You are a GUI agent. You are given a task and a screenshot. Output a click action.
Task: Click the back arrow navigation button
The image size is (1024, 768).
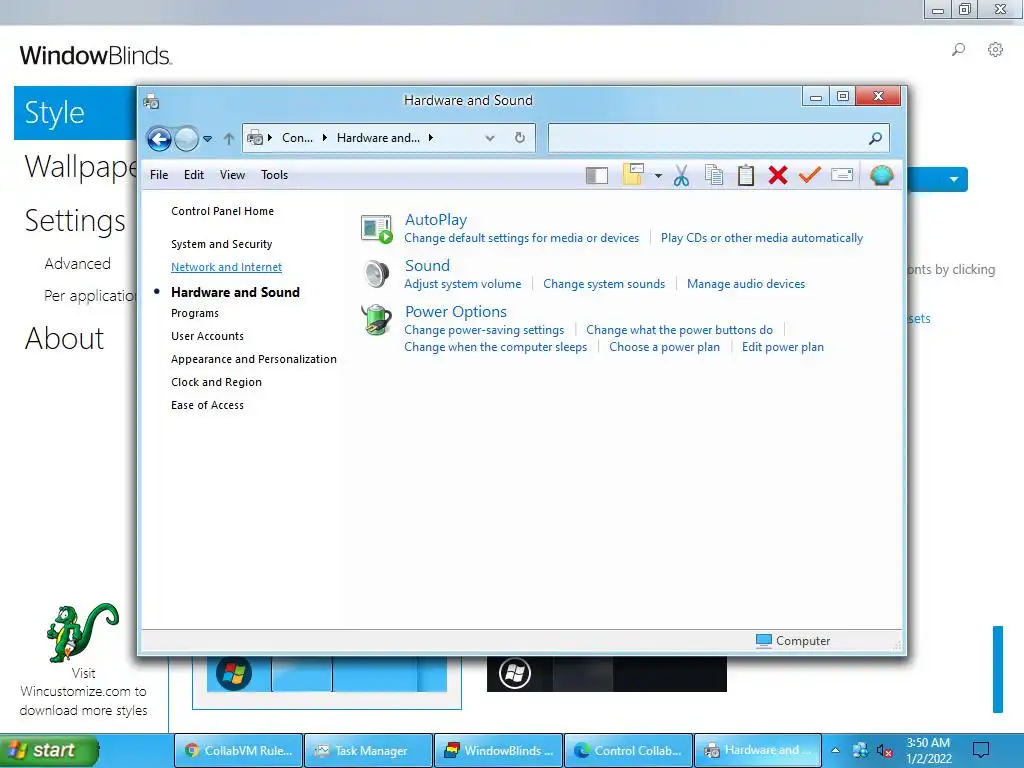coord(159,138)
